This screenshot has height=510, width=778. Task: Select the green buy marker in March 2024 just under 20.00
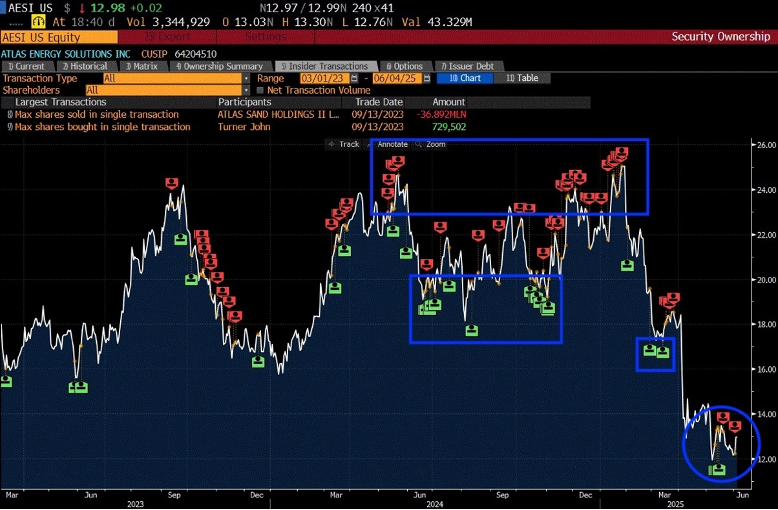335,287
